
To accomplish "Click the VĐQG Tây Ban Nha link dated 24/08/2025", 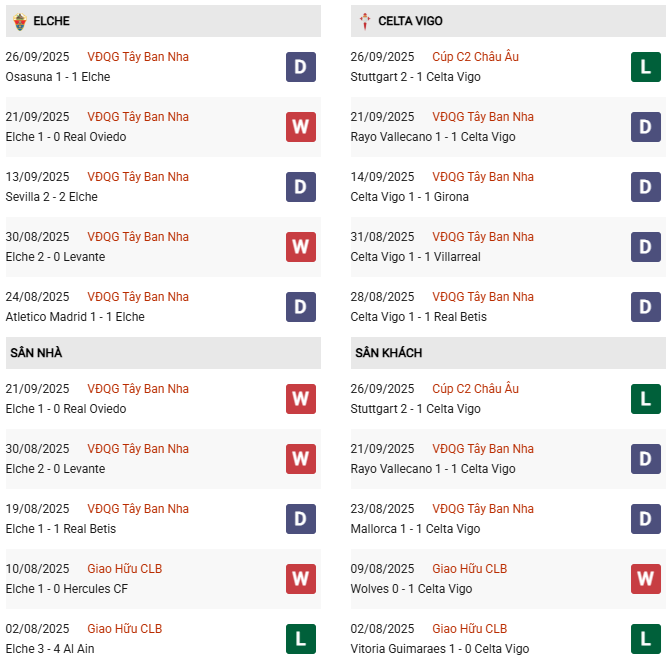I will [138, 297].
